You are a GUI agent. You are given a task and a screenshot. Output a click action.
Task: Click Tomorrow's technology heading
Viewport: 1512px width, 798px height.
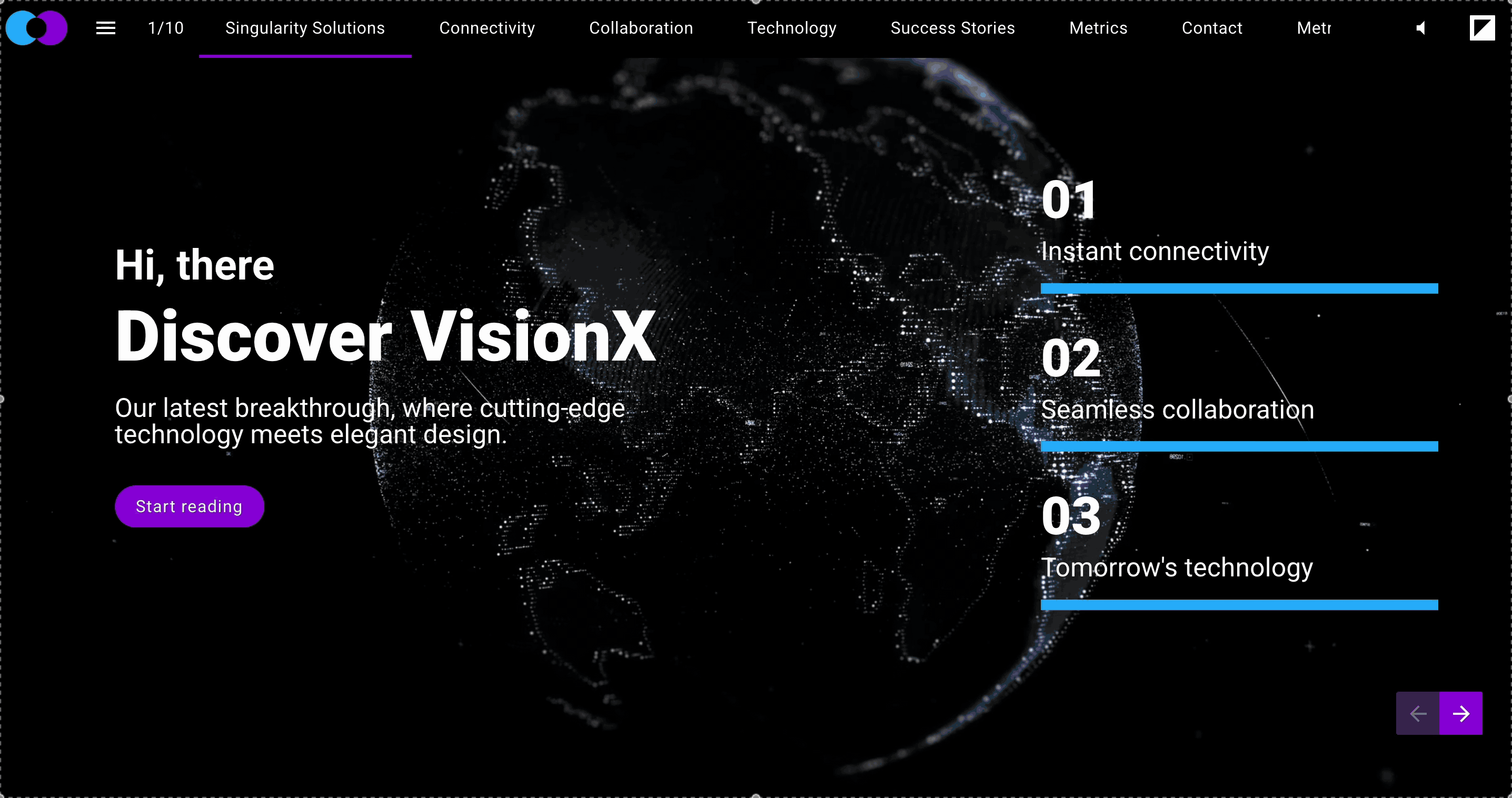1176,567
